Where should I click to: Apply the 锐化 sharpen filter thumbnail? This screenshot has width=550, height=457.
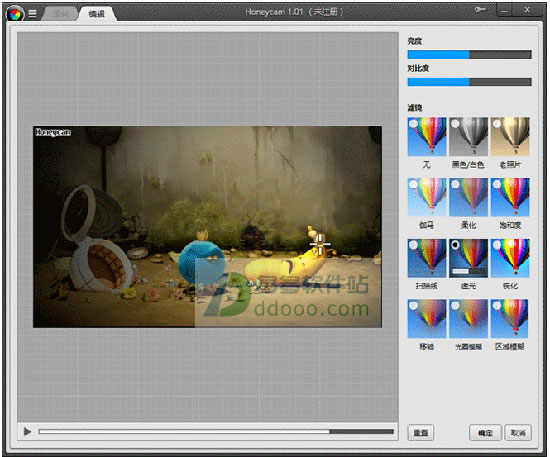point(510,258)
